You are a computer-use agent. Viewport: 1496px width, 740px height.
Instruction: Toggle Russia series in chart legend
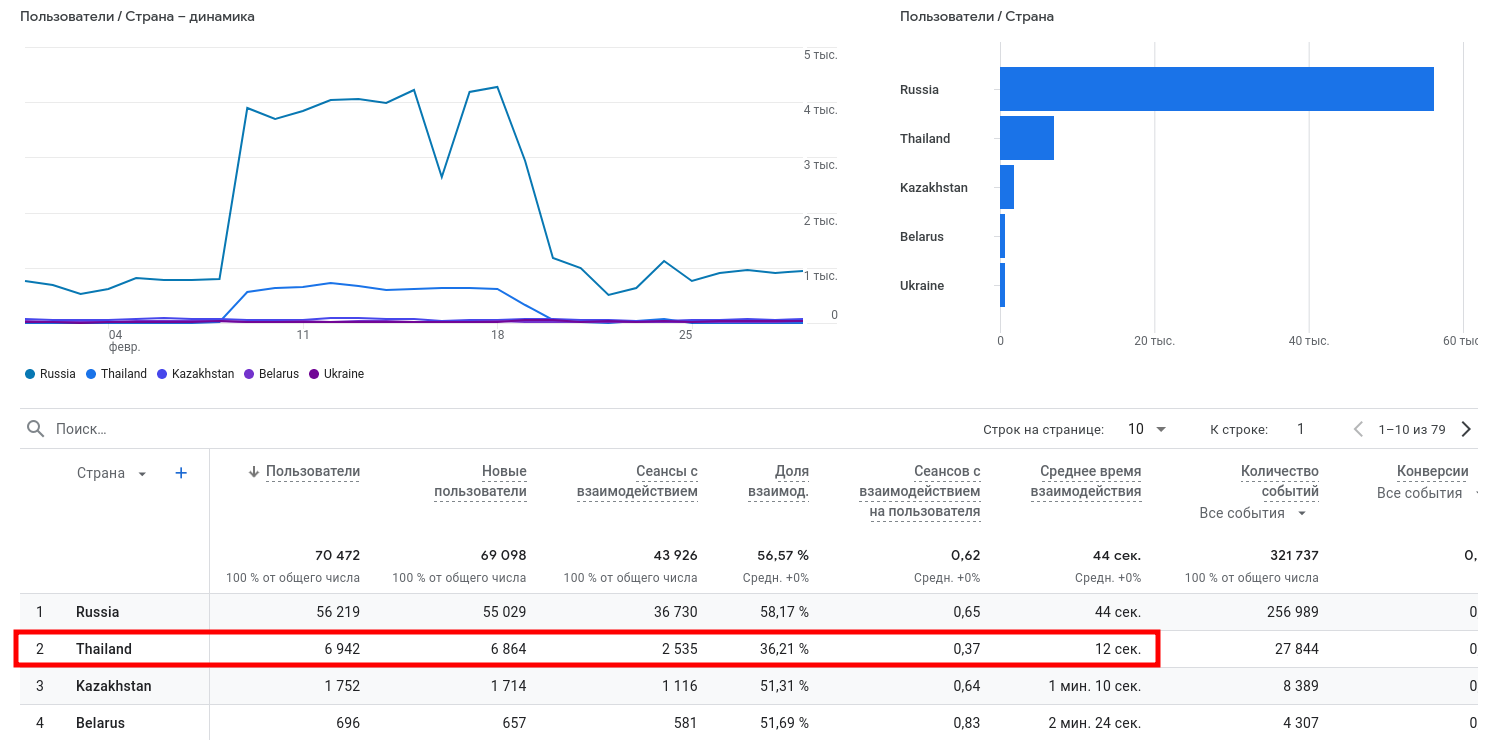click(x=50, y=374)
